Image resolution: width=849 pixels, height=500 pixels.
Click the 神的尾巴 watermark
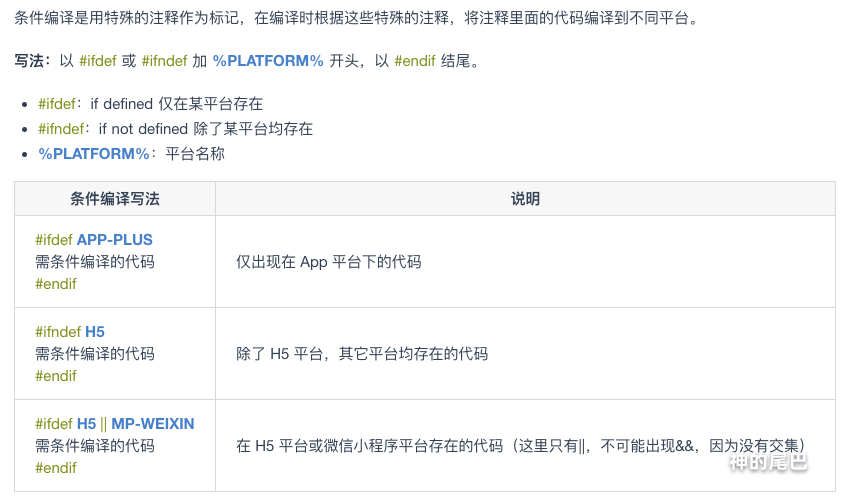coord(768,462)
